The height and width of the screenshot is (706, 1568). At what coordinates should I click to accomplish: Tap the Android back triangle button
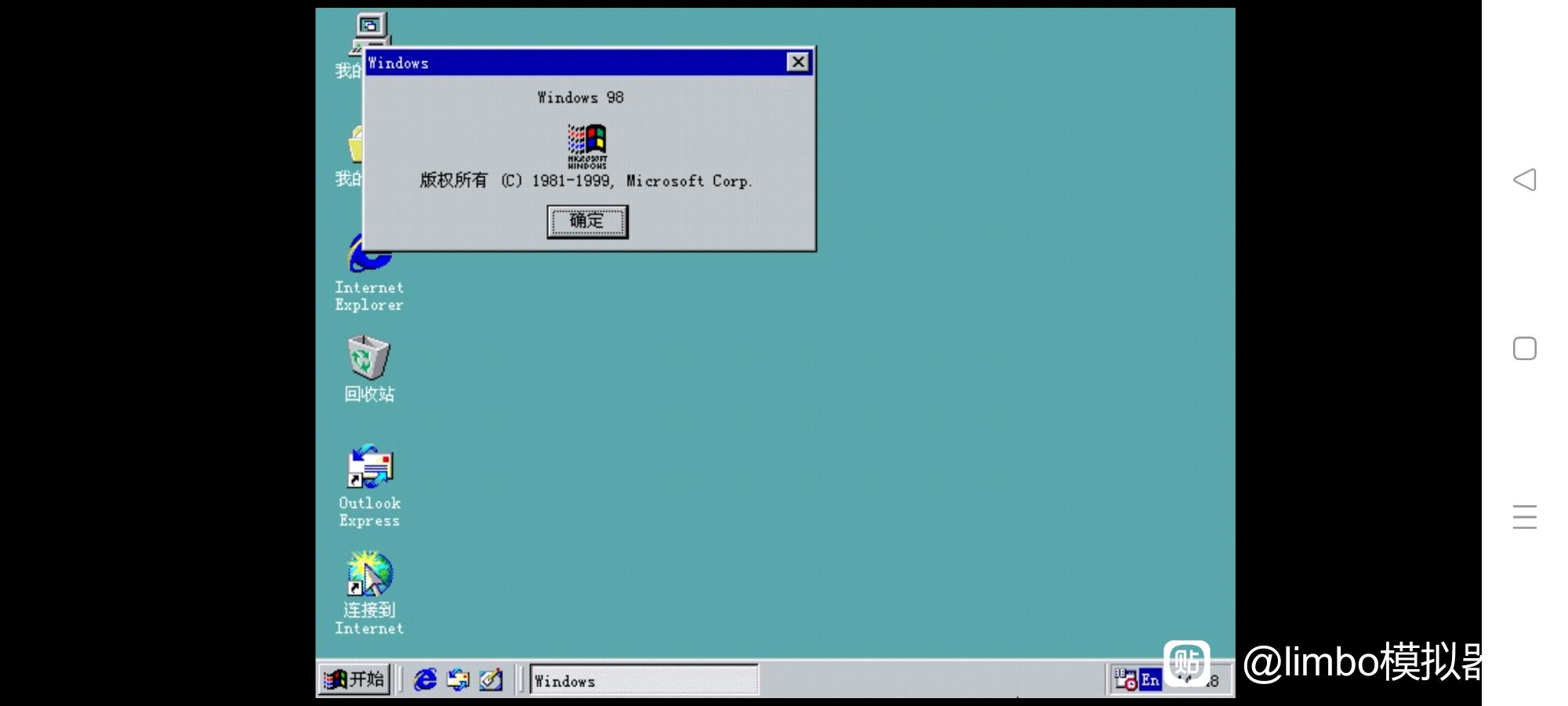[x=1525, y=180]
